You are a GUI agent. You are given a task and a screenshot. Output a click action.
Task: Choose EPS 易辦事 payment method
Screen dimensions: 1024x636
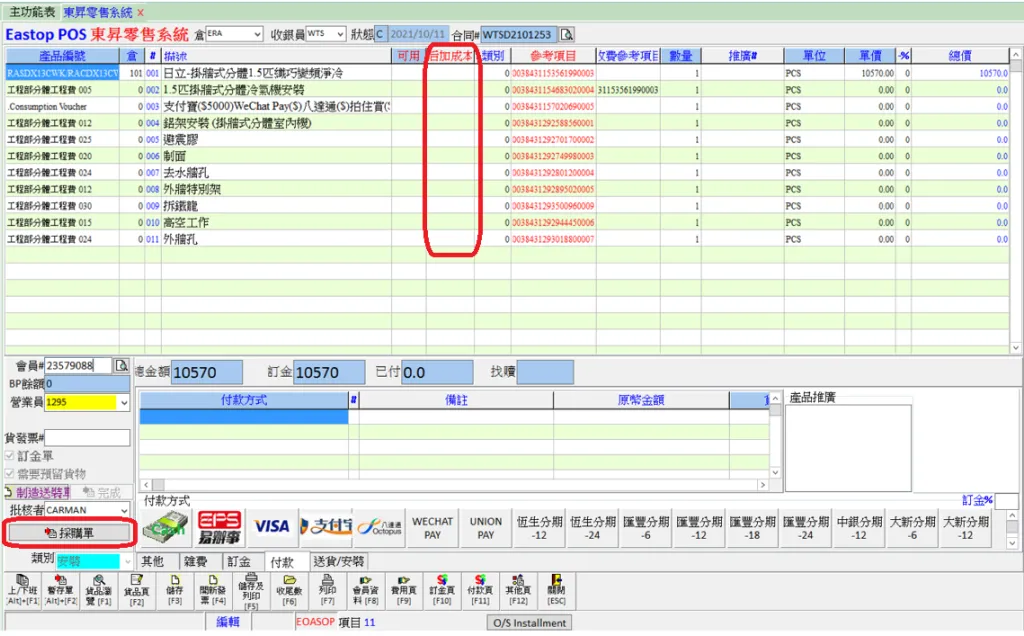219,526
